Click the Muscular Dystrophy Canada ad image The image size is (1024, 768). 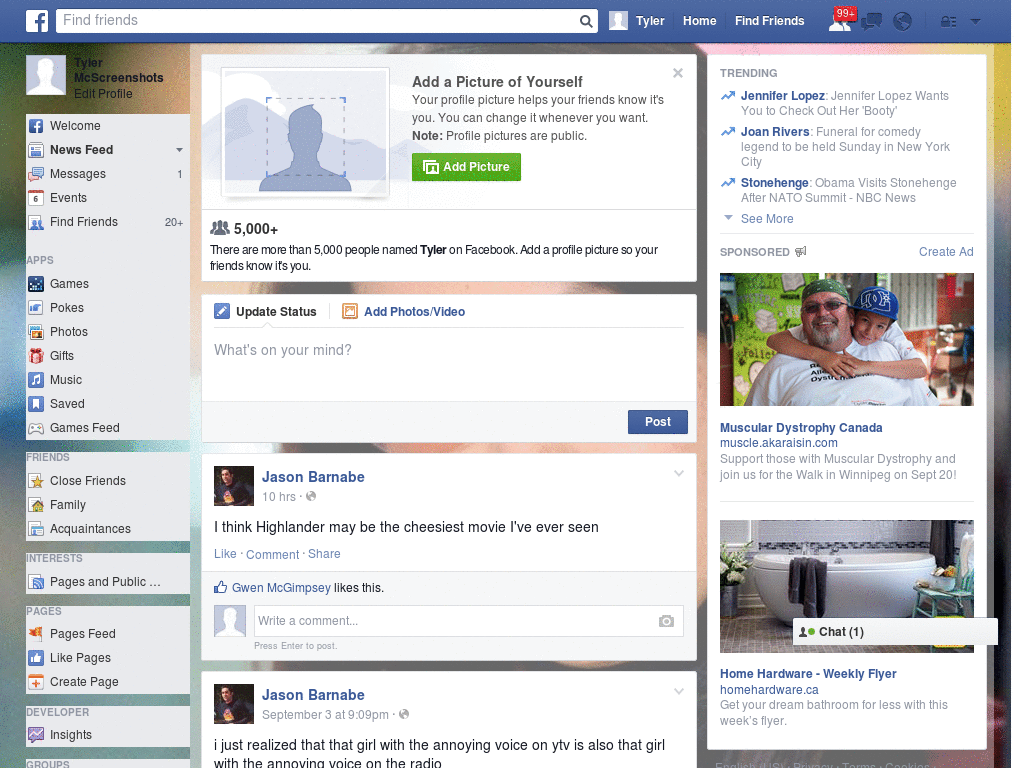pyautogui.click(x=846, y=340)
